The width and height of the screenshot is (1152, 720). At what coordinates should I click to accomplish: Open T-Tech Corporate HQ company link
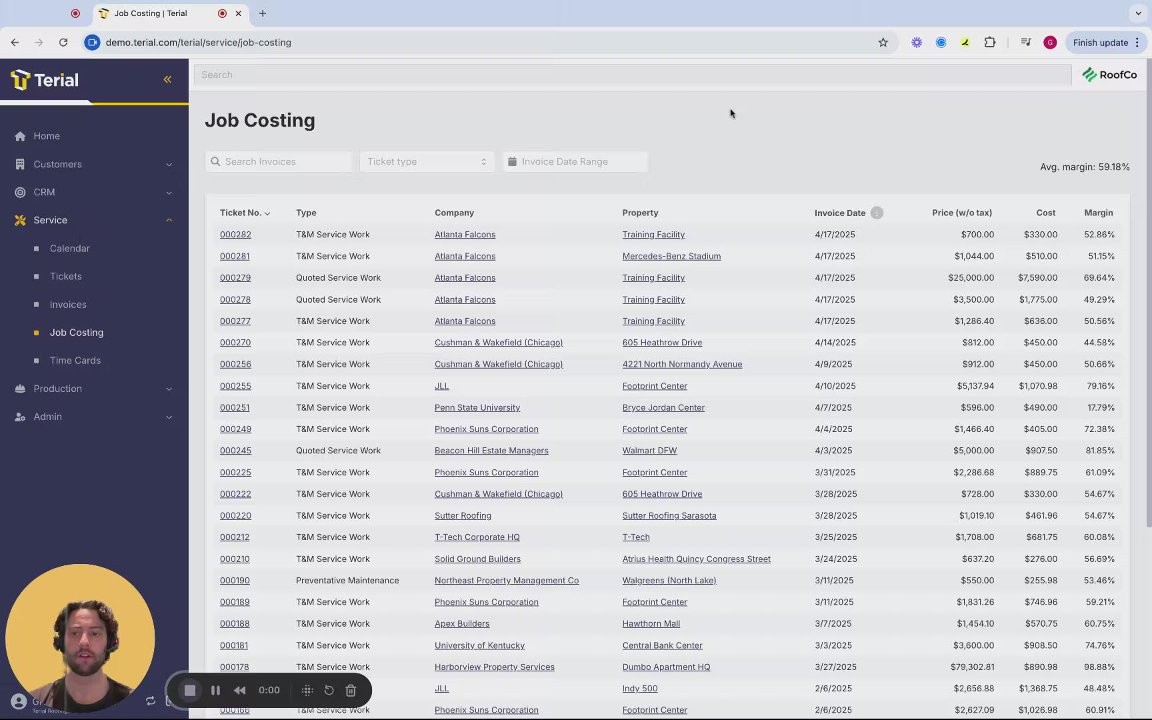tap(477, 537)
